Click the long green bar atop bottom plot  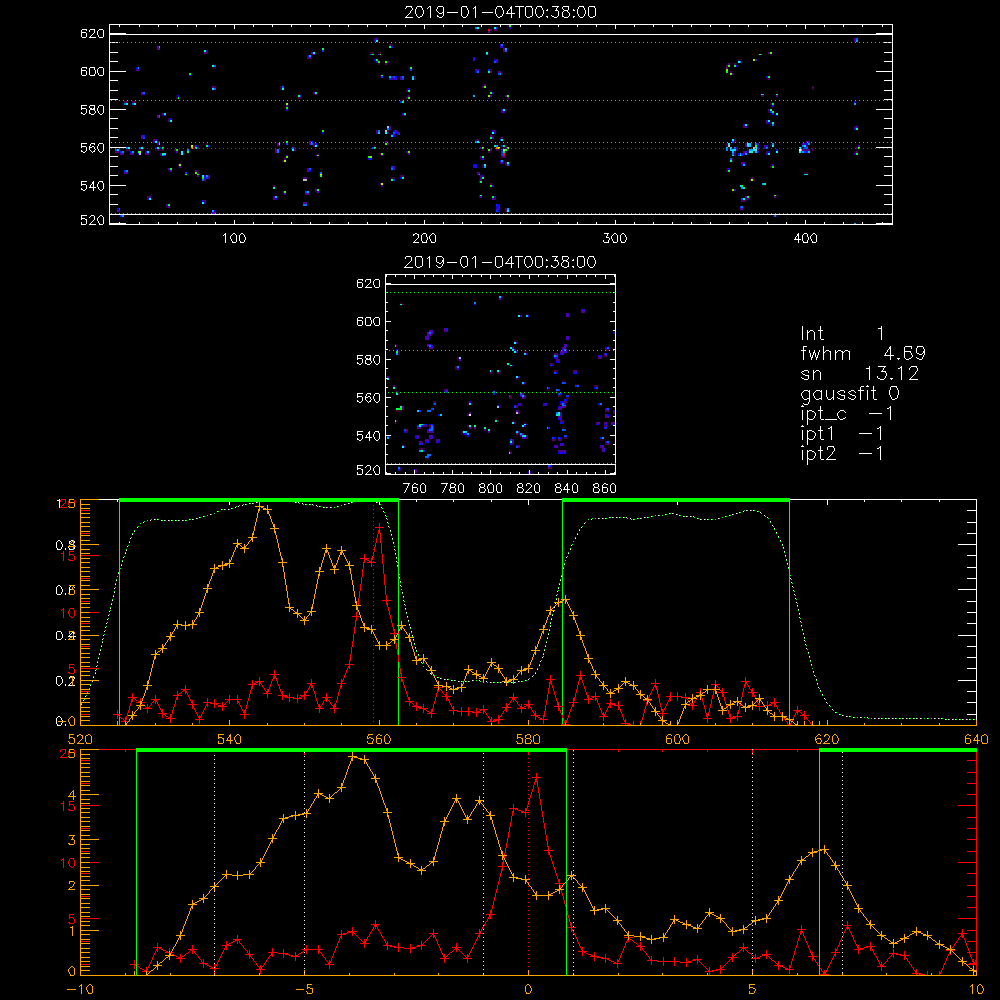351,751
